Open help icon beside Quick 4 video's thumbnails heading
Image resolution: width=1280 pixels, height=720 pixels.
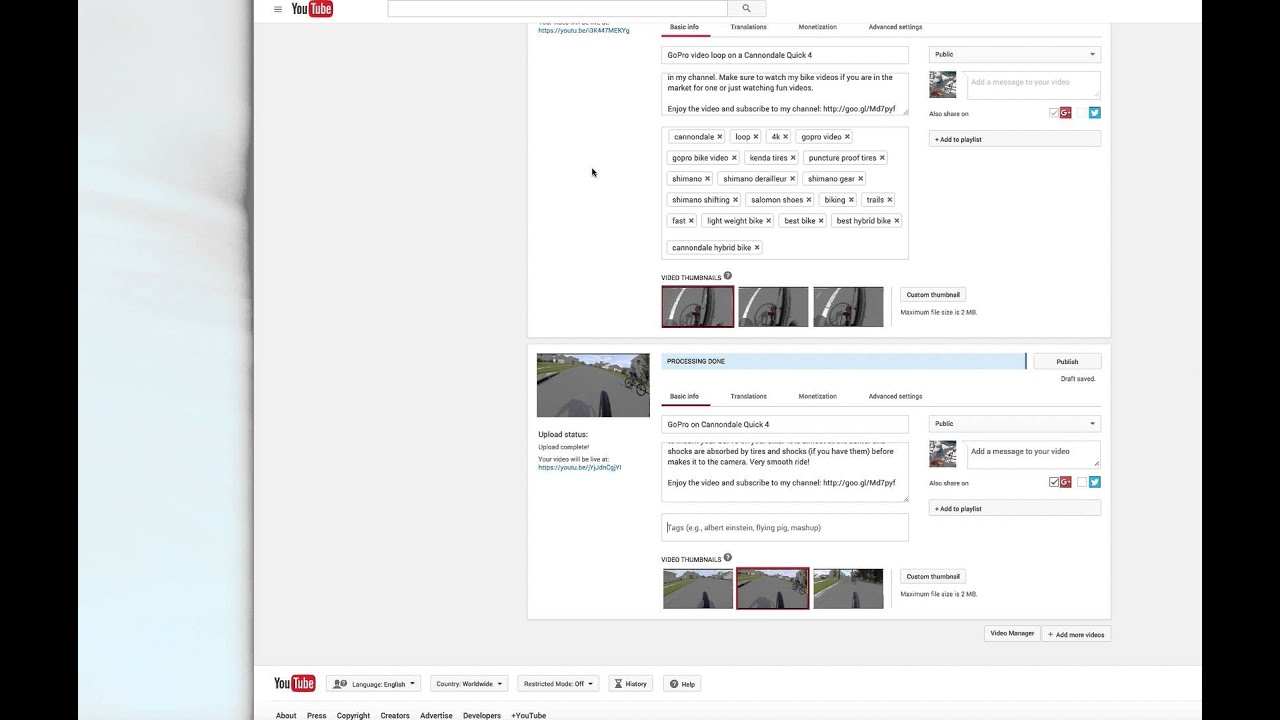click(x=728, y=558)
